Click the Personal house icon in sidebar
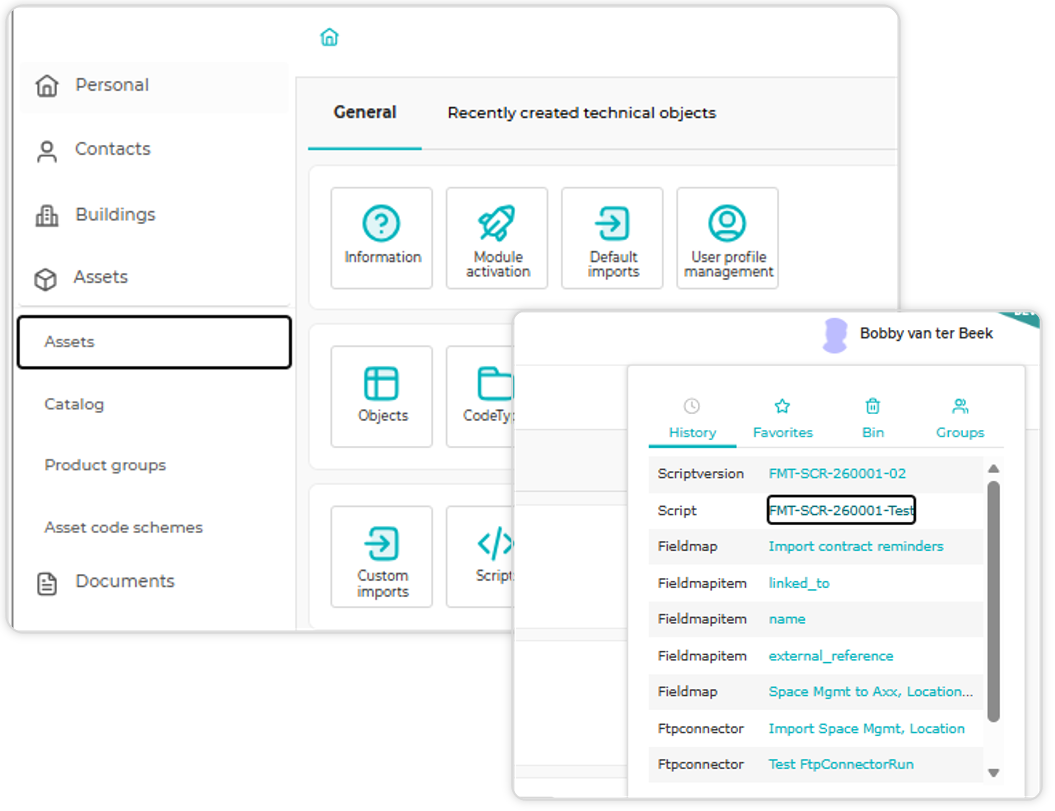Viewport: 1055px width, 811px height. pos(47,85)
